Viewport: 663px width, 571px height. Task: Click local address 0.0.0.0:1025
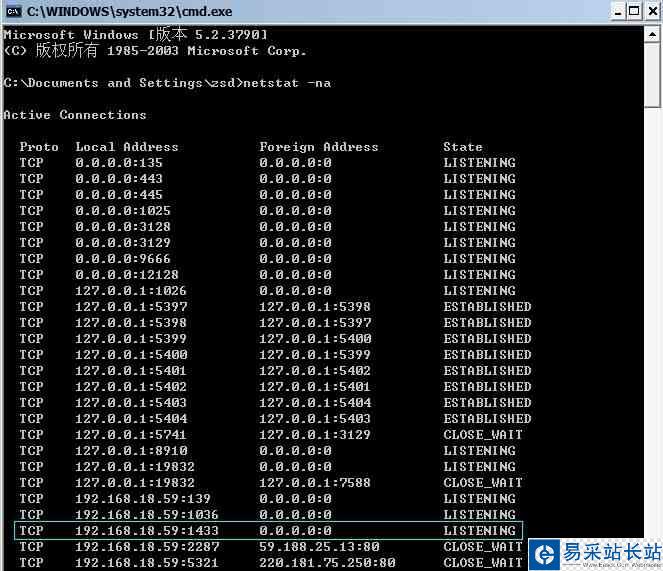coord(123,211)
